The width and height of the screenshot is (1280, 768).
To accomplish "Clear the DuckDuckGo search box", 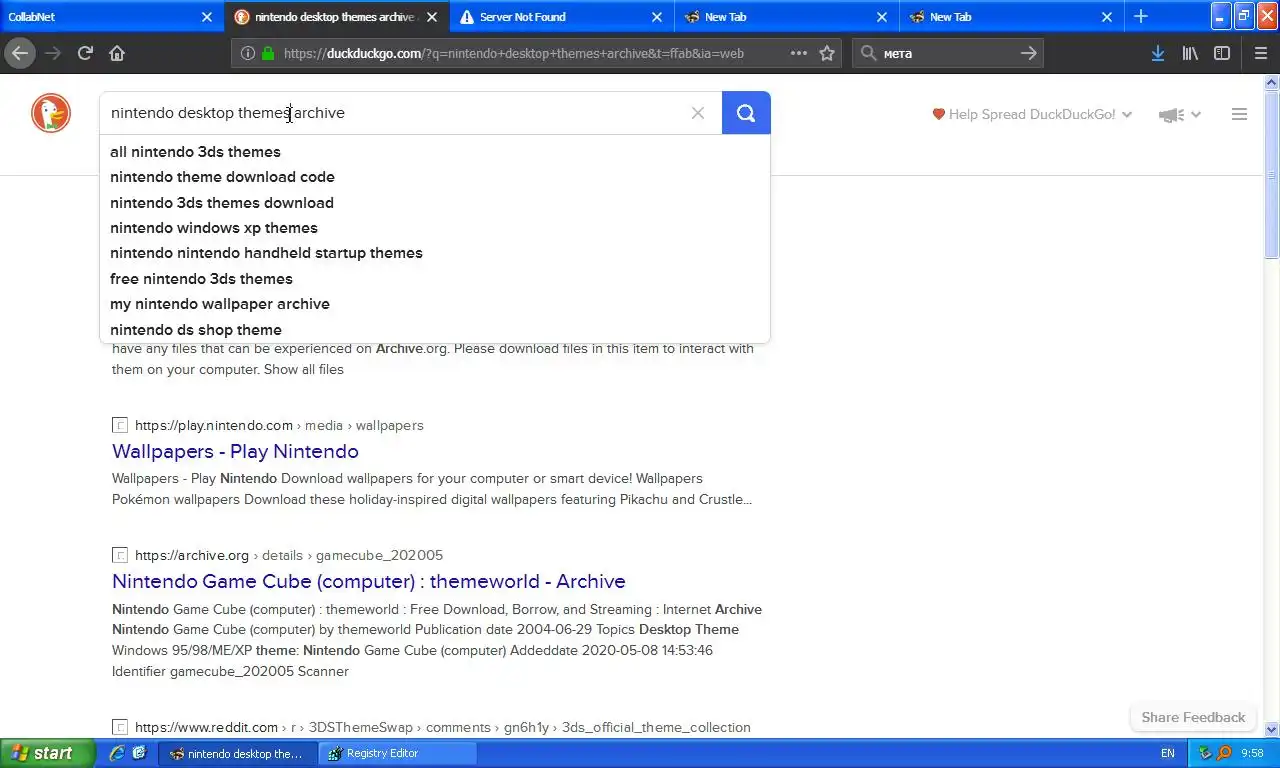I will click(698, 113).
